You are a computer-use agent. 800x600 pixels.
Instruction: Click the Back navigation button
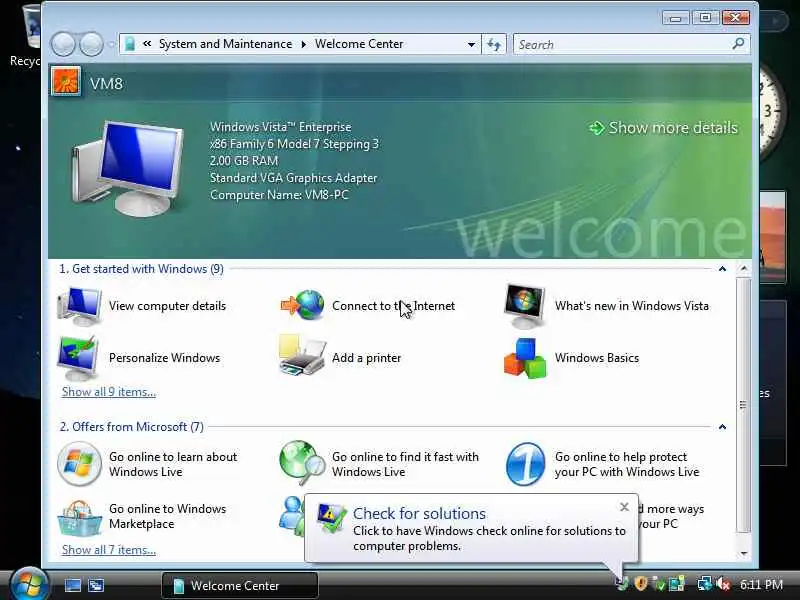(x=63, y=44)
